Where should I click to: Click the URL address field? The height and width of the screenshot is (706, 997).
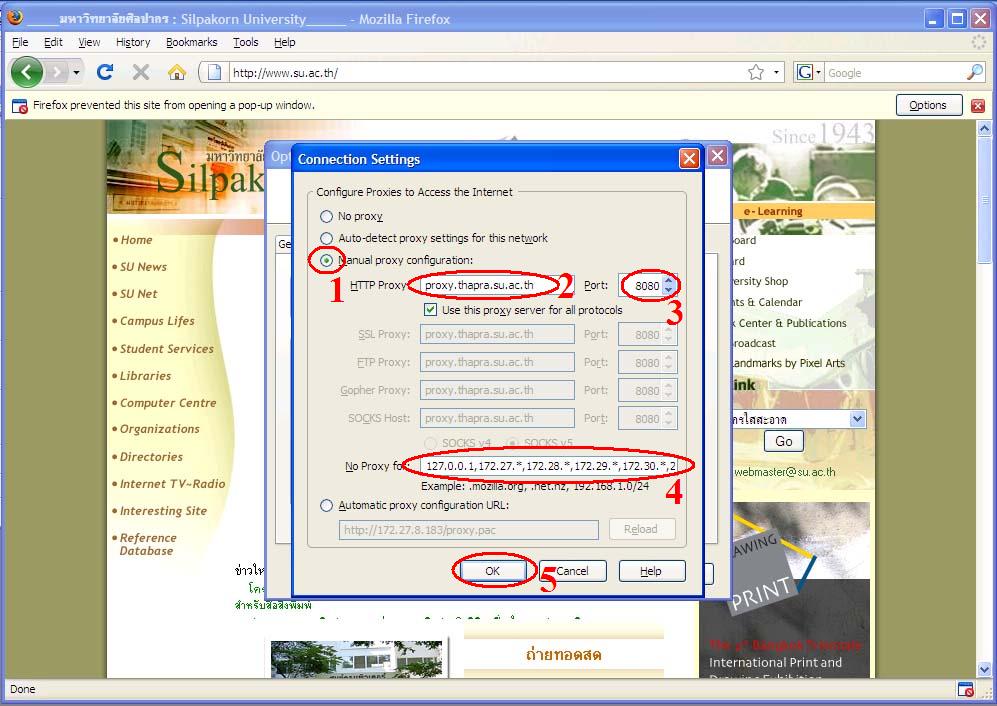pyautogui.click(x=486, y=73)
